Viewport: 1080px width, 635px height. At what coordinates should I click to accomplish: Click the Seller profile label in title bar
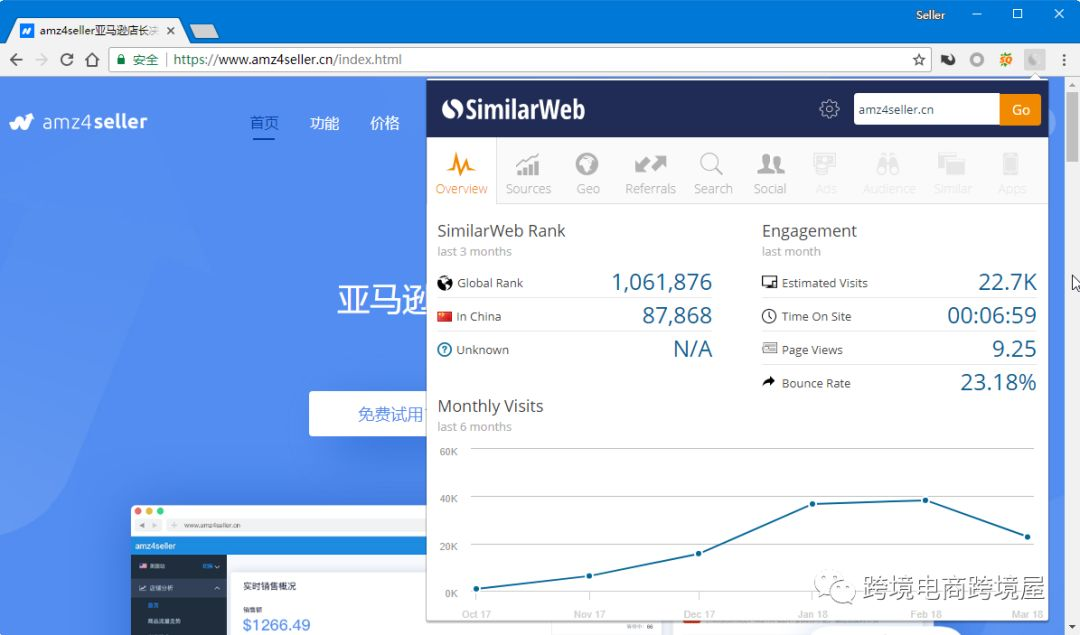tap(930, 15)
